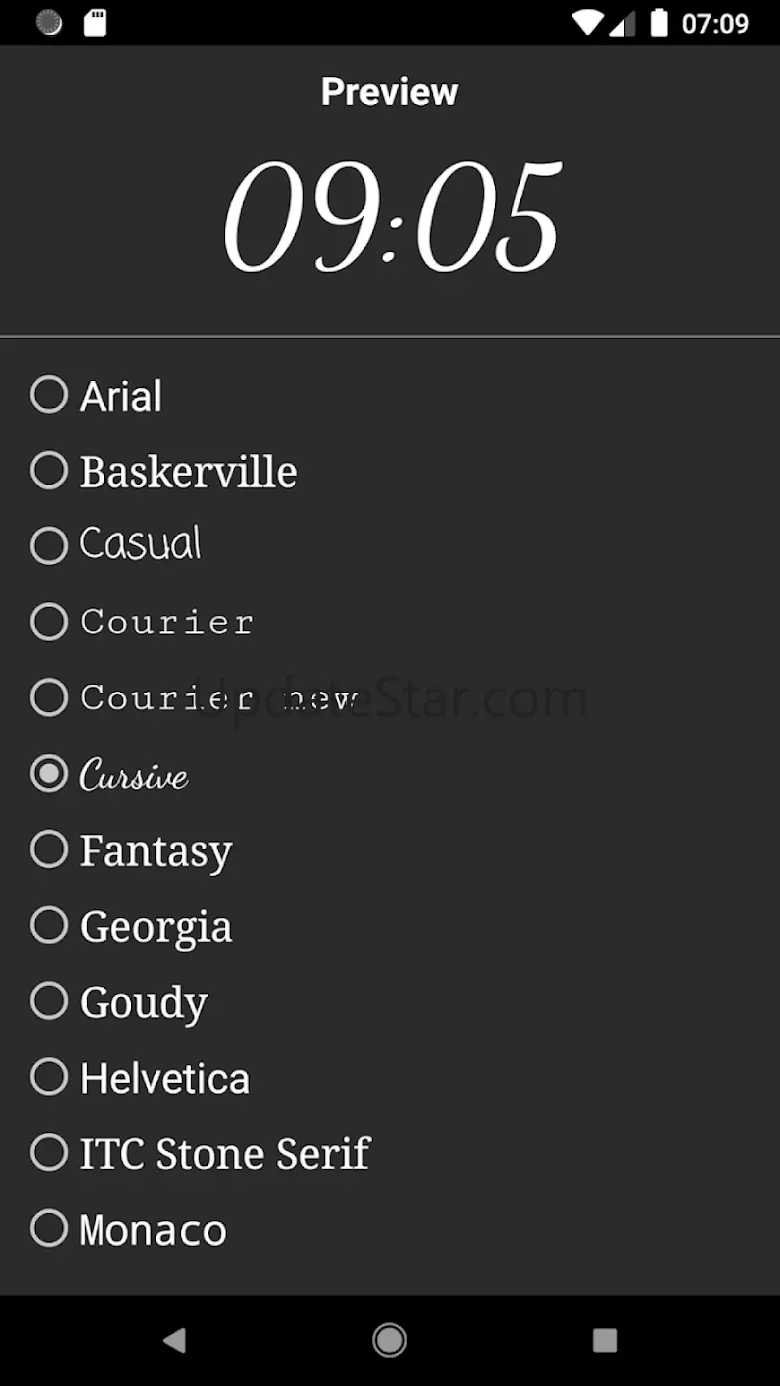Image resolution: width=780 pixels, height=1386 pixels.
Task: Select the Casual font radio button
Action: point(49,546)
